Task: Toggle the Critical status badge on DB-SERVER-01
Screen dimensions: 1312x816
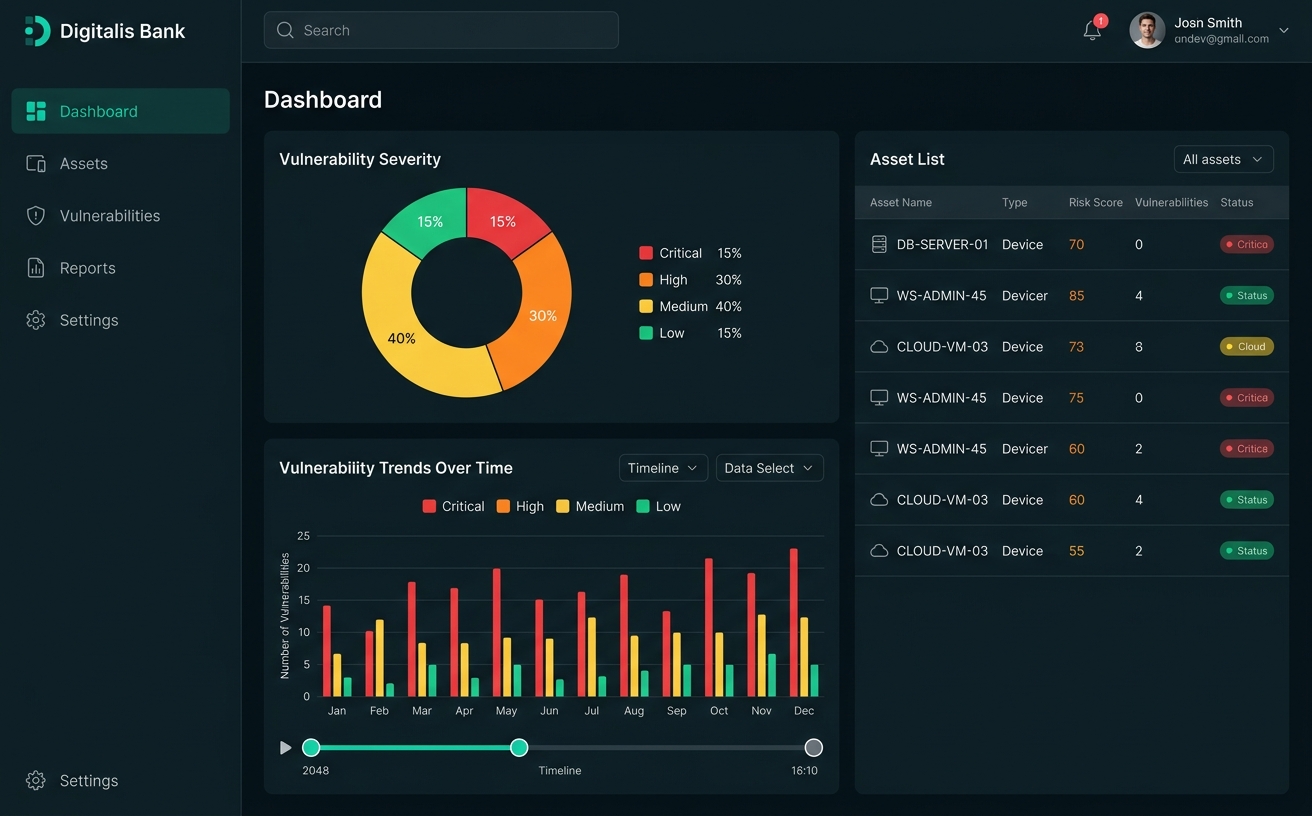Action: [x=1246, y=244]
